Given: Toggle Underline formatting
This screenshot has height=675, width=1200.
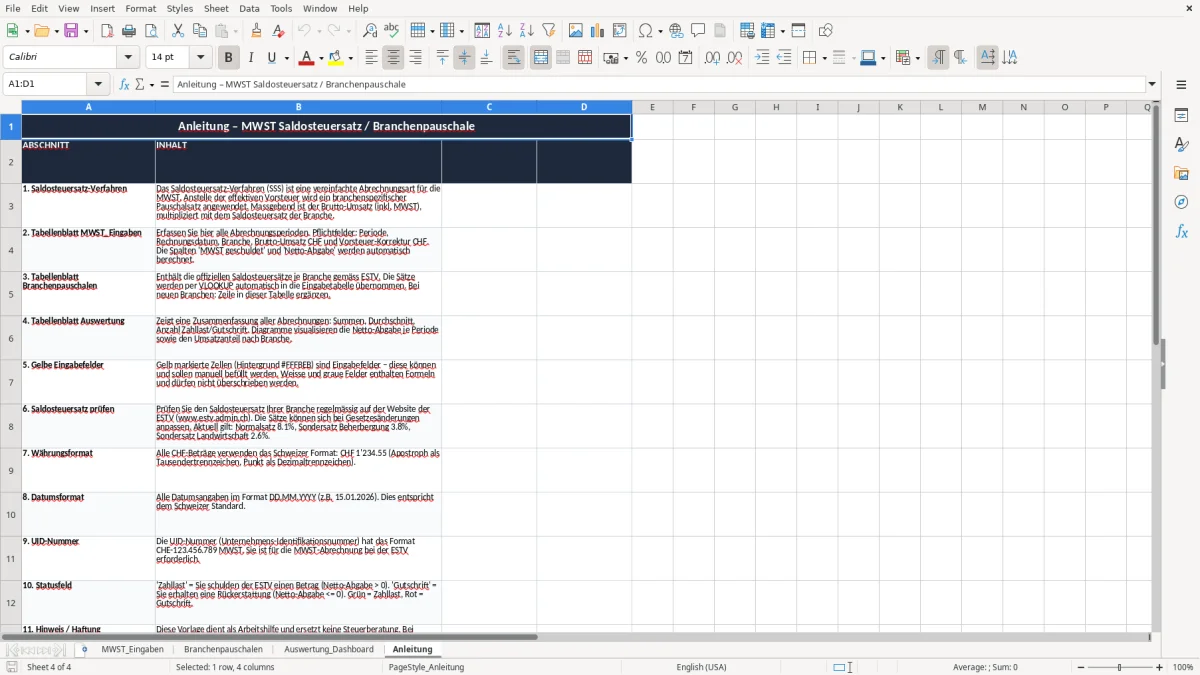Looking at the screenshot, I should (x=272, y=58).
